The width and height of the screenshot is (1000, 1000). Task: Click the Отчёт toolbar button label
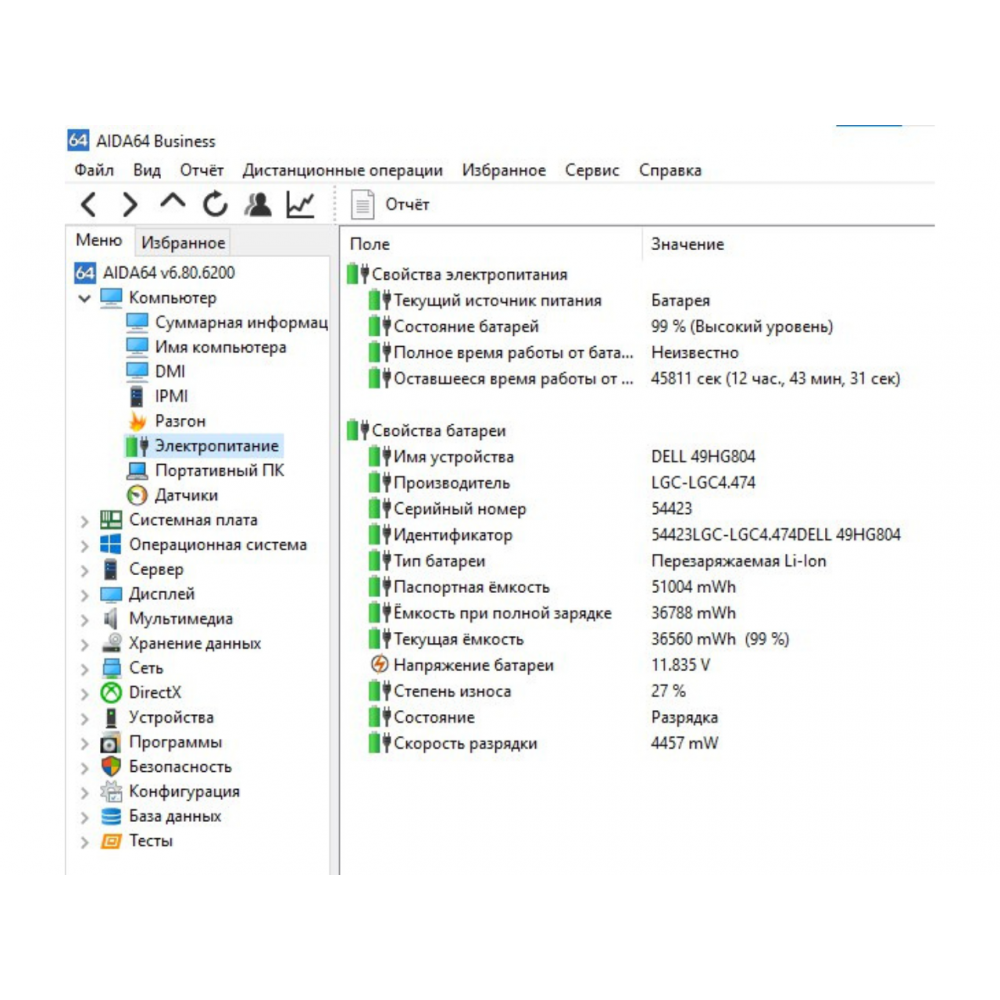point(407,205)
